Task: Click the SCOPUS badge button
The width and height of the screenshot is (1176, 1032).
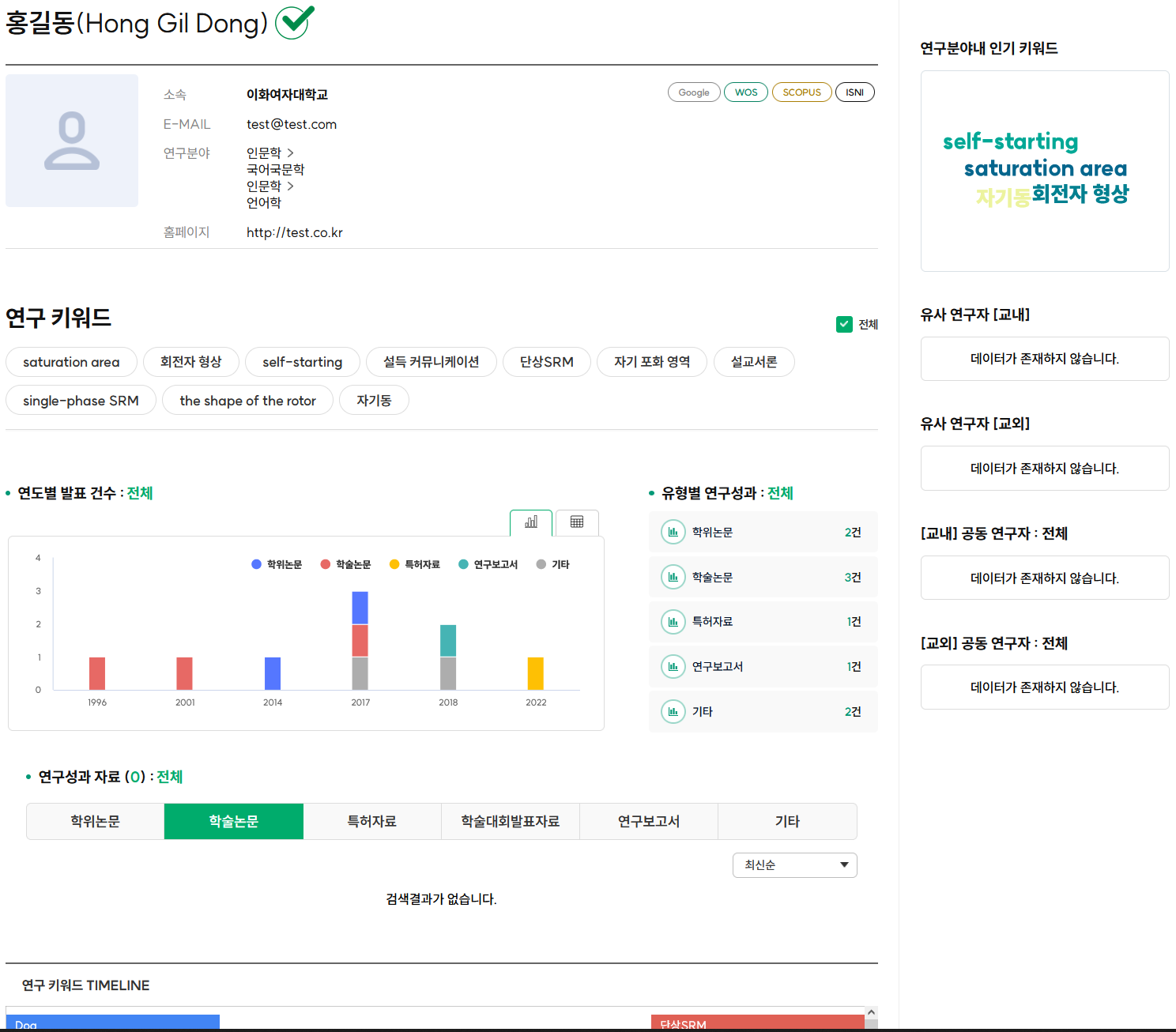Action: [x=801, y=92]
